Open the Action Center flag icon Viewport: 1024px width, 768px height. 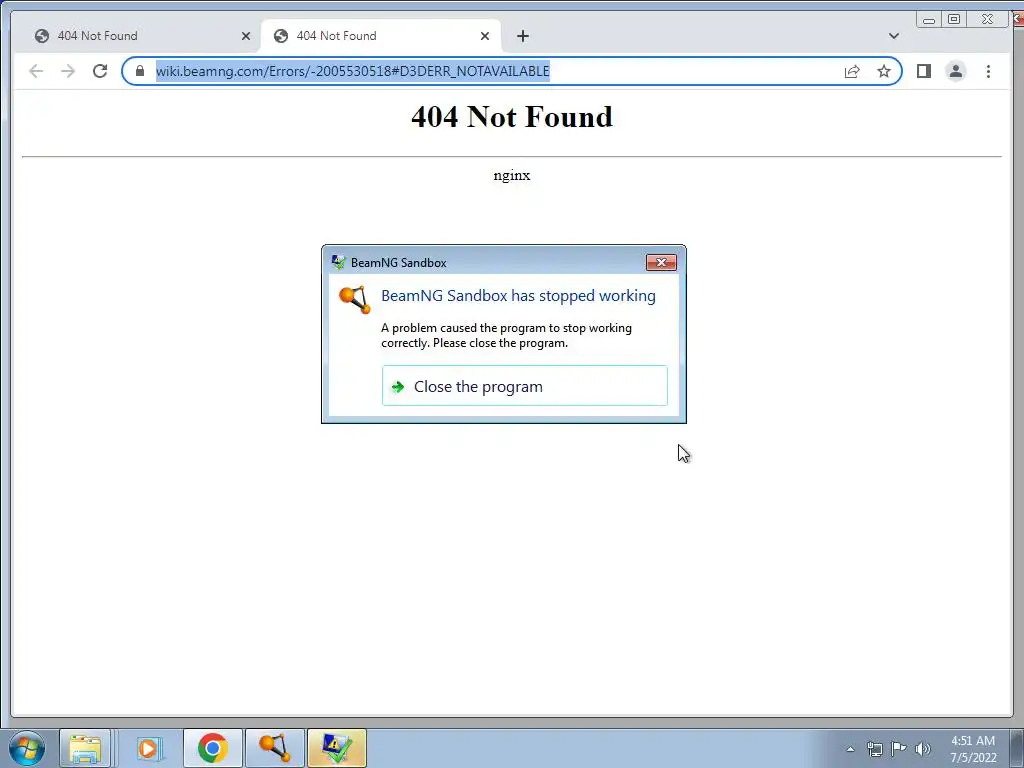pos(899,749)
